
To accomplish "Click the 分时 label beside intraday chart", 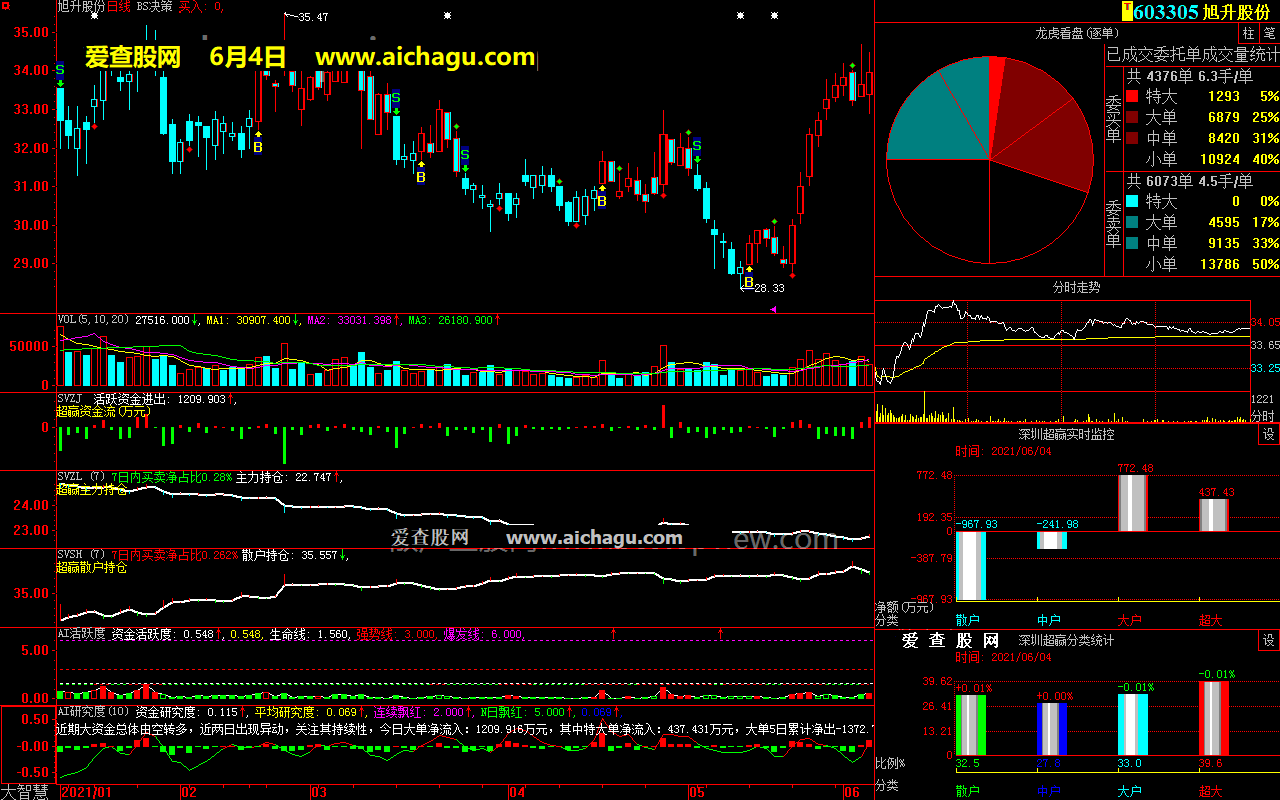I will point(1263,416).
